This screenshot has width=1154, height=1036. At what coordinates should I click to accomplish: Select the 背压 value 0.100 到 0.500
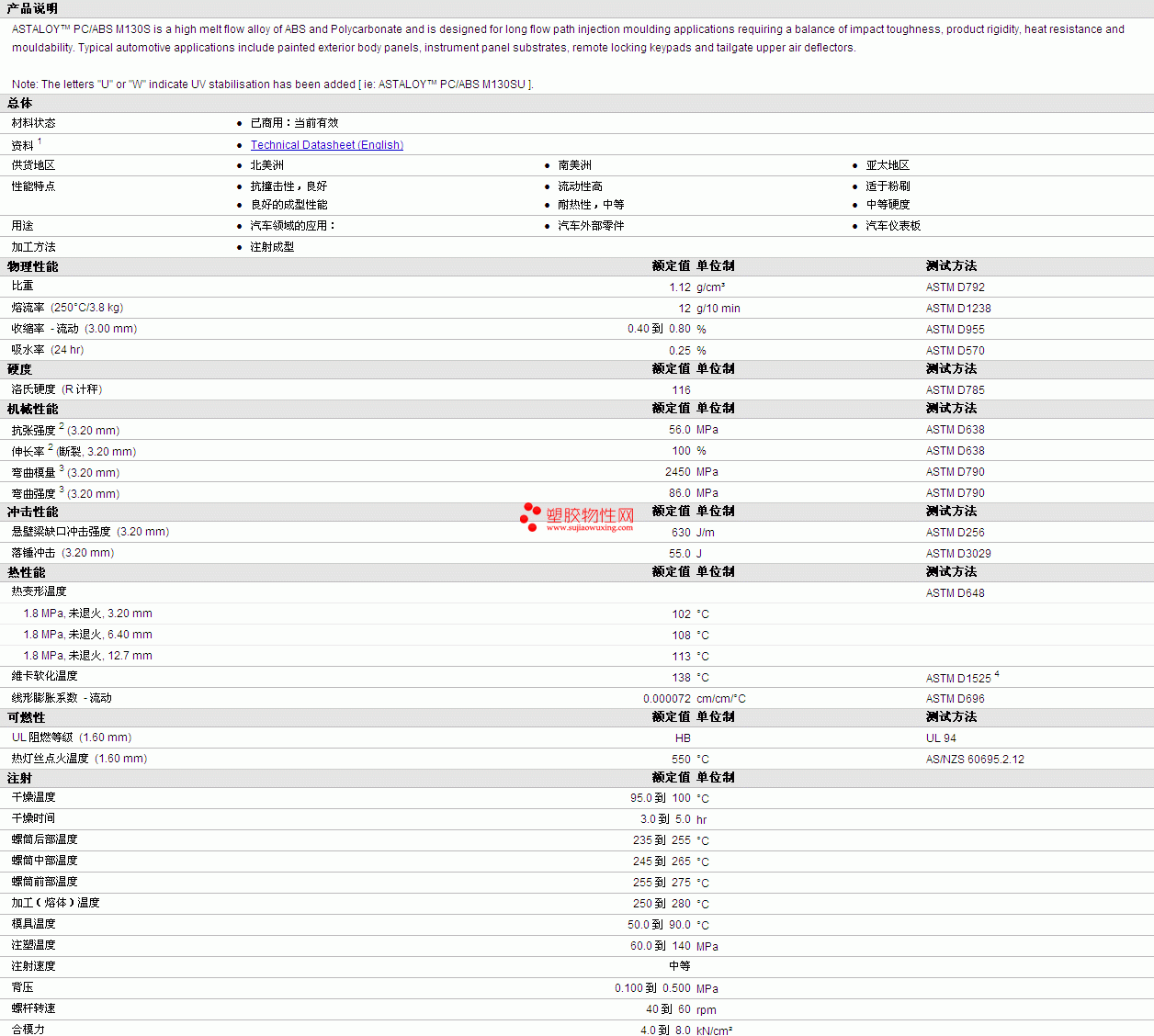click(x=653, y=988)
